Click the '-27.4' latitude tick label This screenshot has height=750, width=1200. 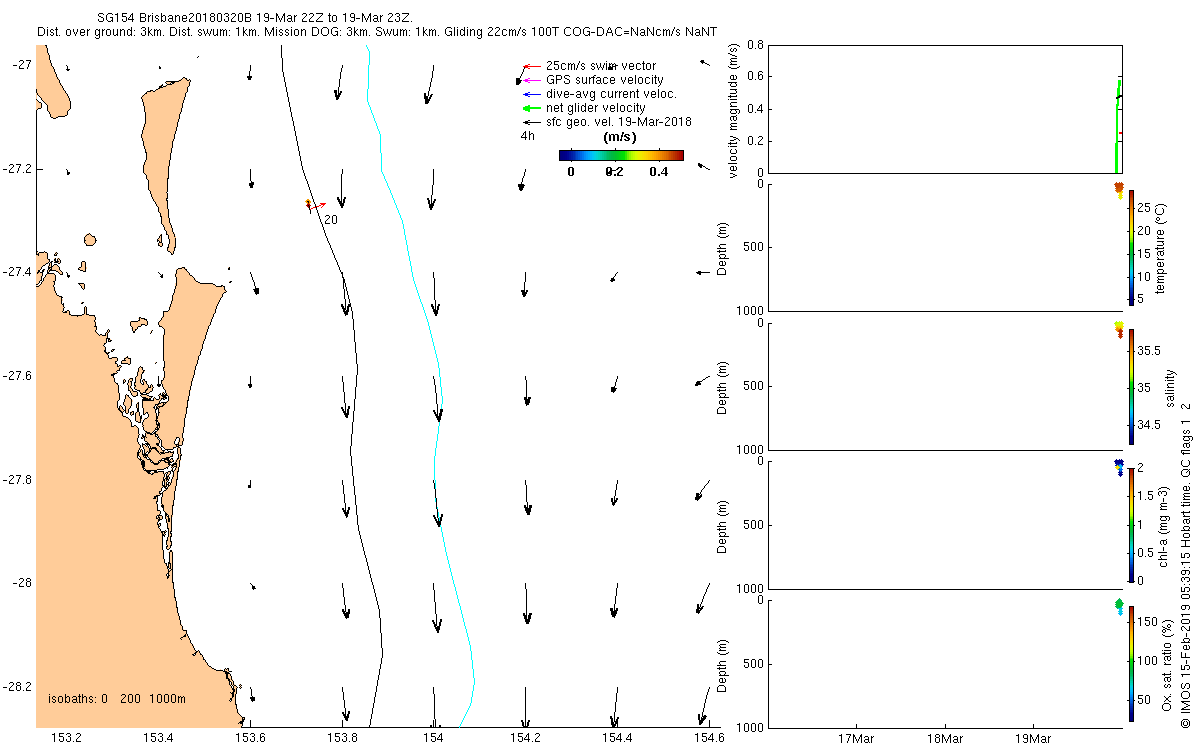pos(19,272)
